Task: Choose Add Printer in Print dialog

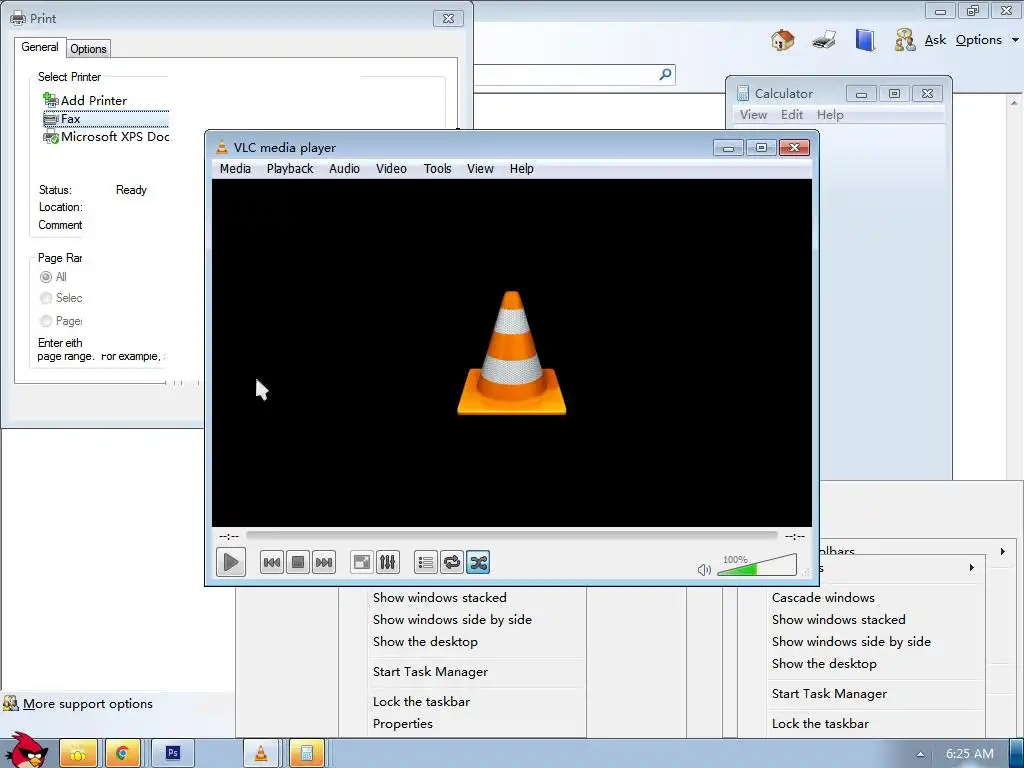Action: click(x=85, y=100)
